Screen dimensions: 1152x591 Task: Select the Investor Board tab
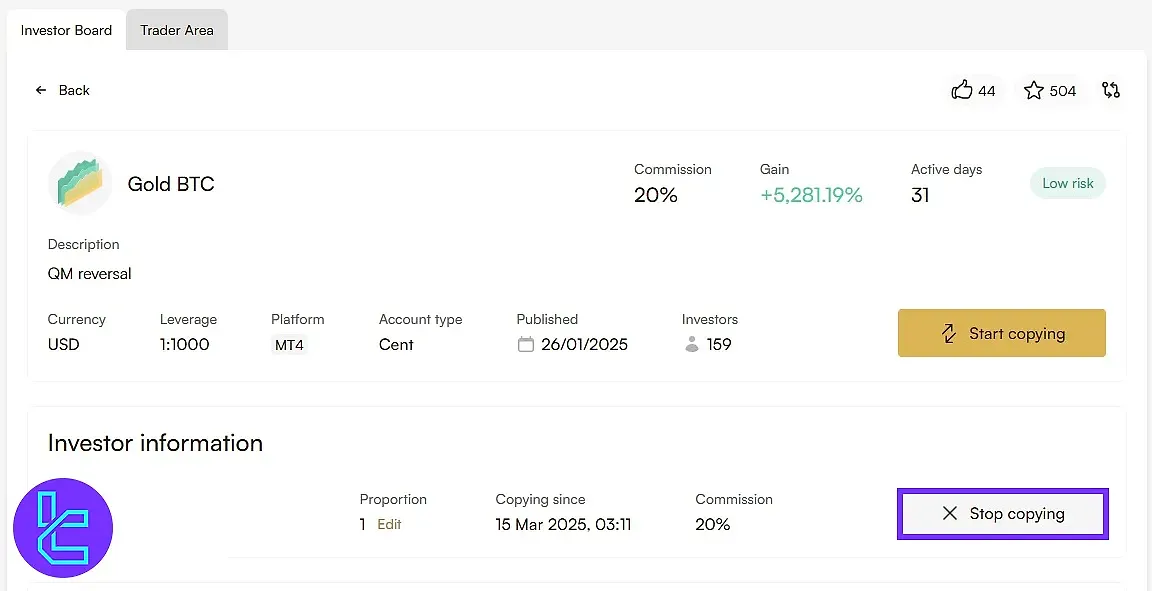point(65,30)
